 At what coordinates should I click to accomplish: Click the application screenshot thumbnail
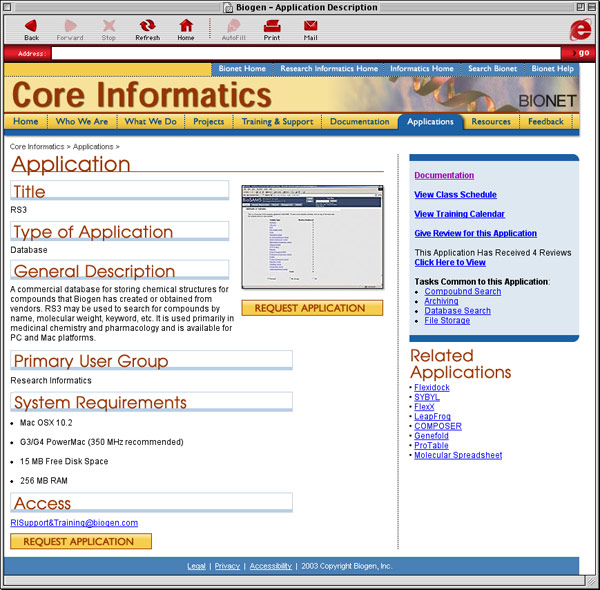point(312,237)
